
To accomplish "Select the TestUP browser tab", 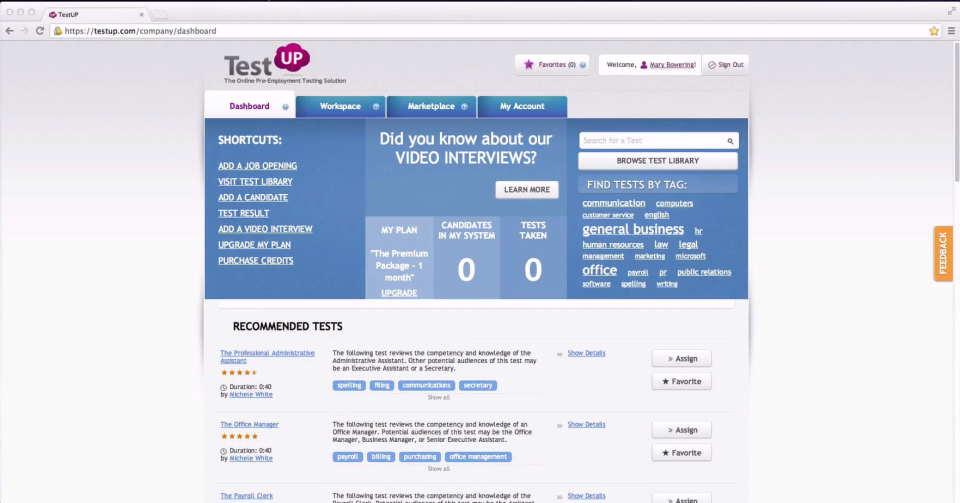I will tap(95, 14).
